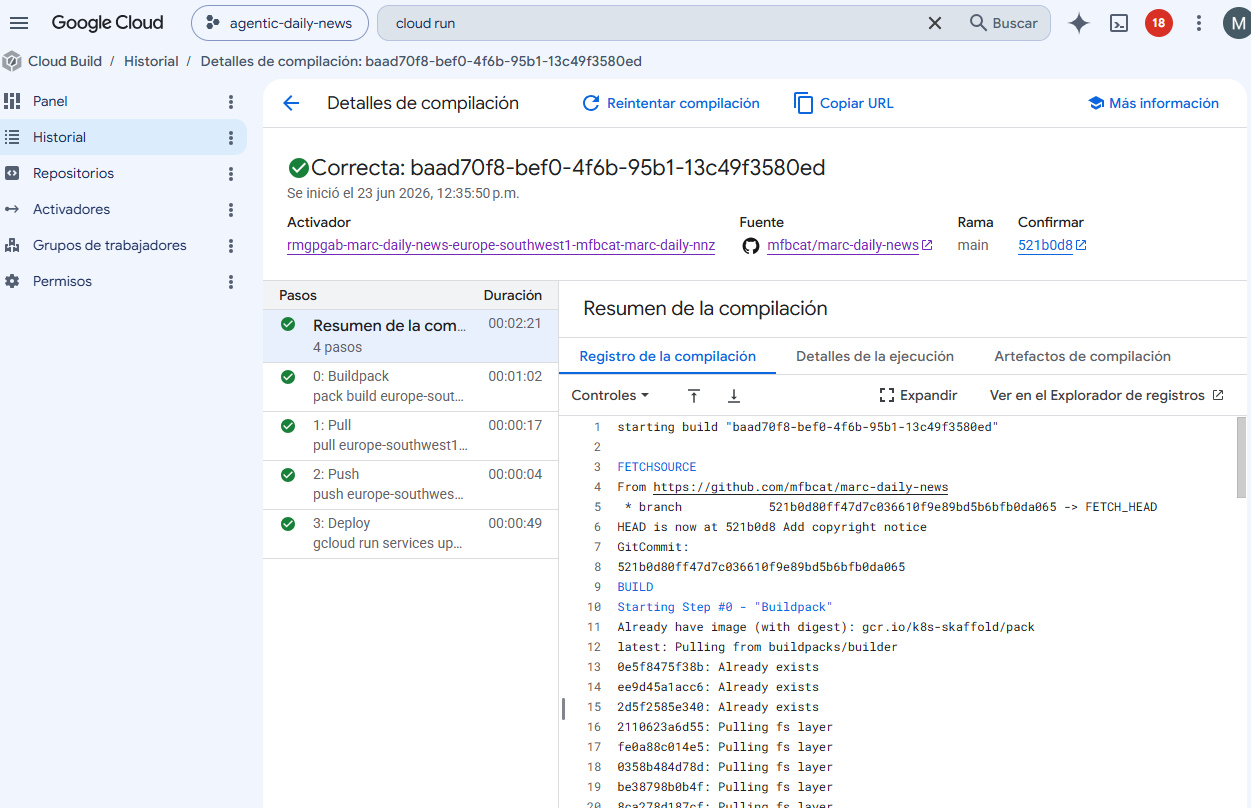Select step 0: Buildpack
1251x808 pixels.
pos(410,386)
